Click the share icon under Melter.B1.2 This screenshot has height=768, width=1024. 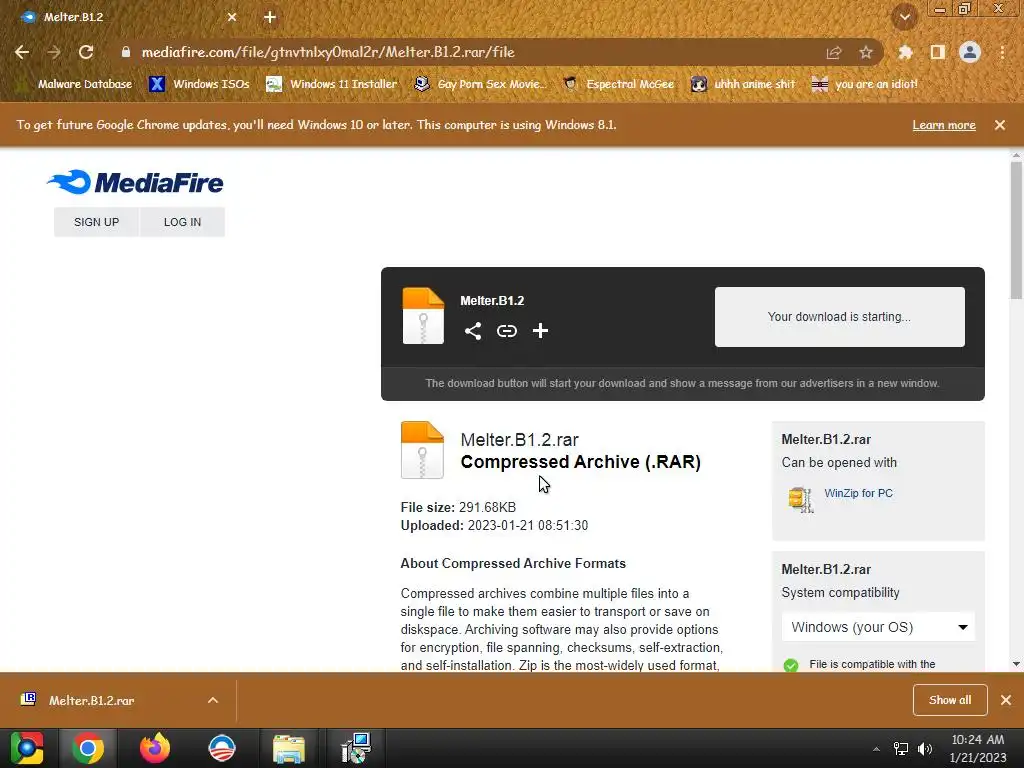(x=473, y=331)
